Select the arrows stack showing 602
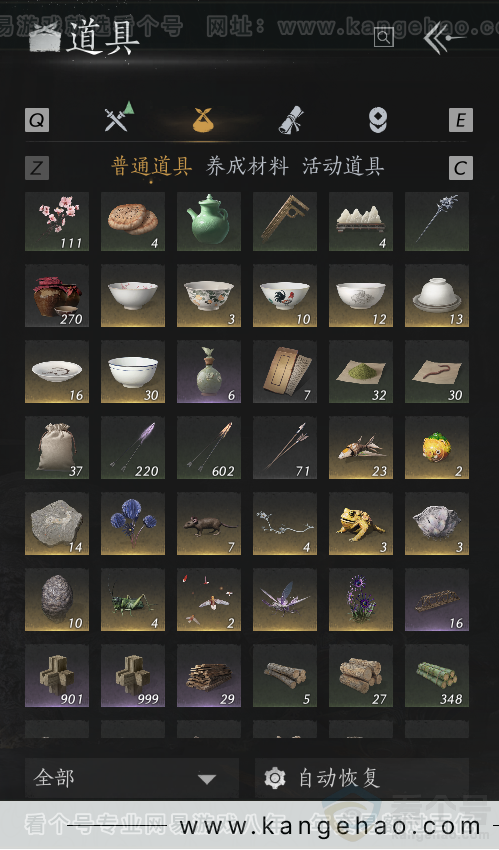499x850 pixels. 209,448
